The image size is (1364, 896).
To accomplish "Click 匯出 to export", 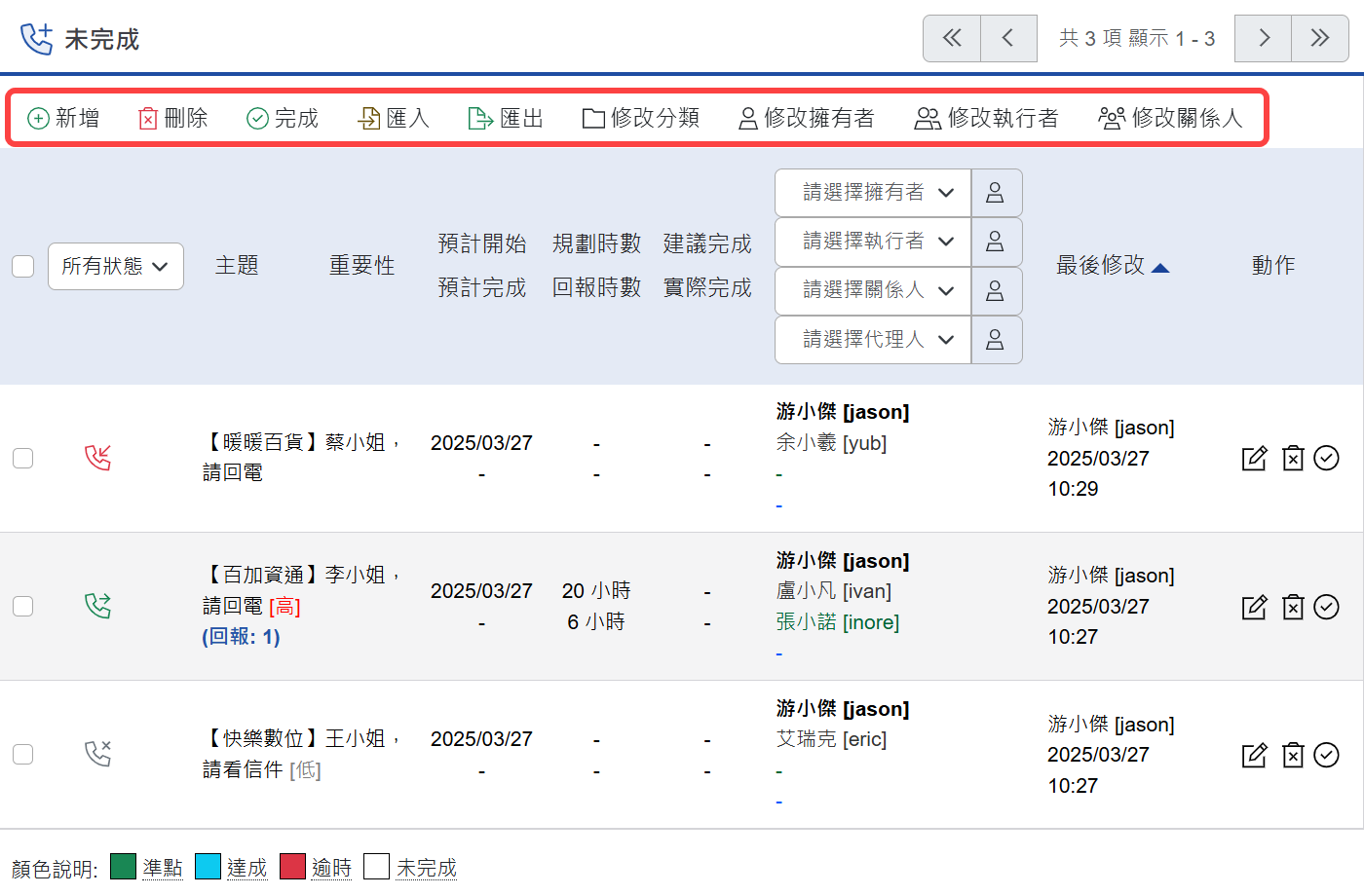I will coord(506,118).
